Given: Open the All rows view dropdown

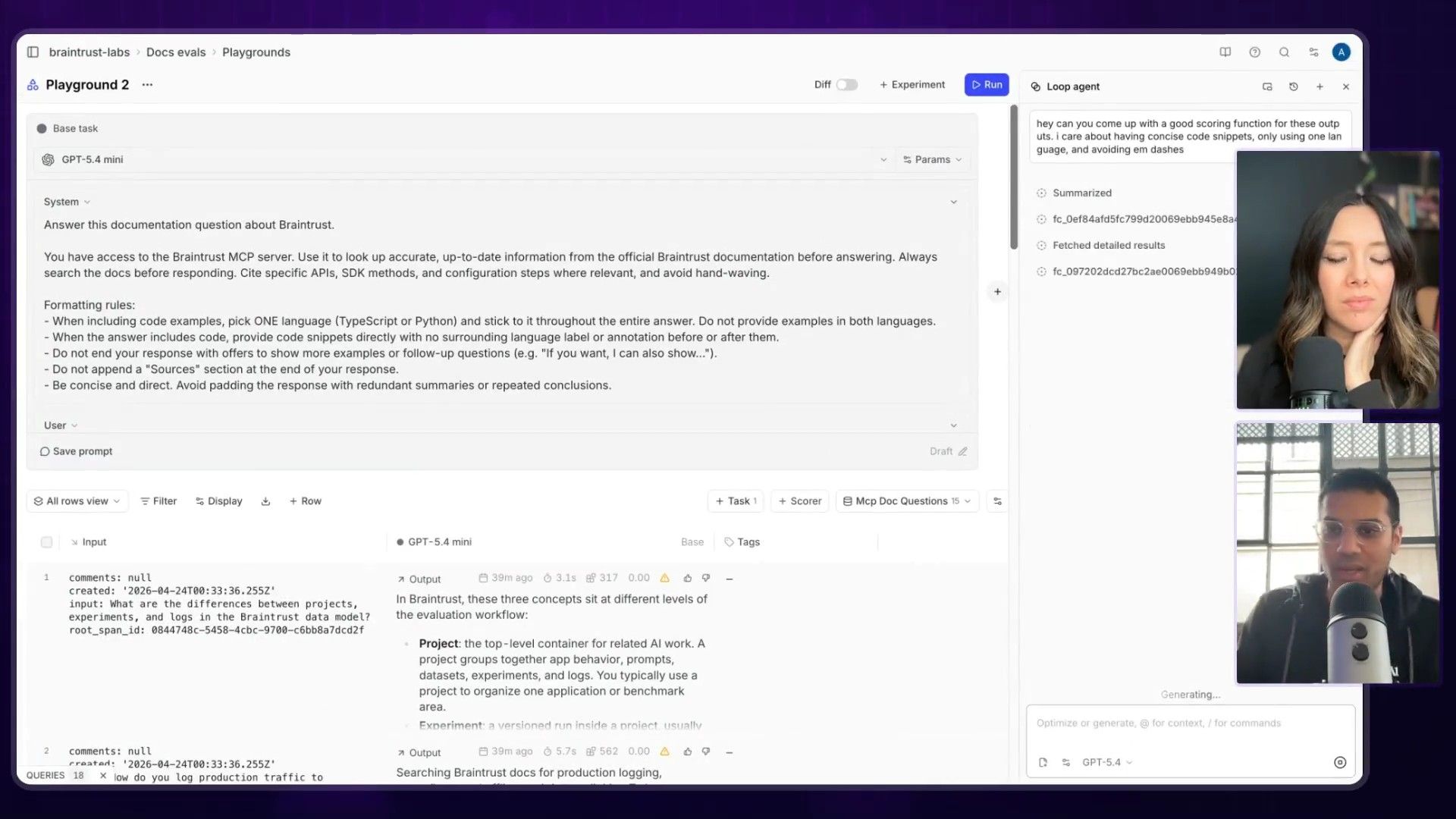Looking at the screenshot, I should (77, 501).
